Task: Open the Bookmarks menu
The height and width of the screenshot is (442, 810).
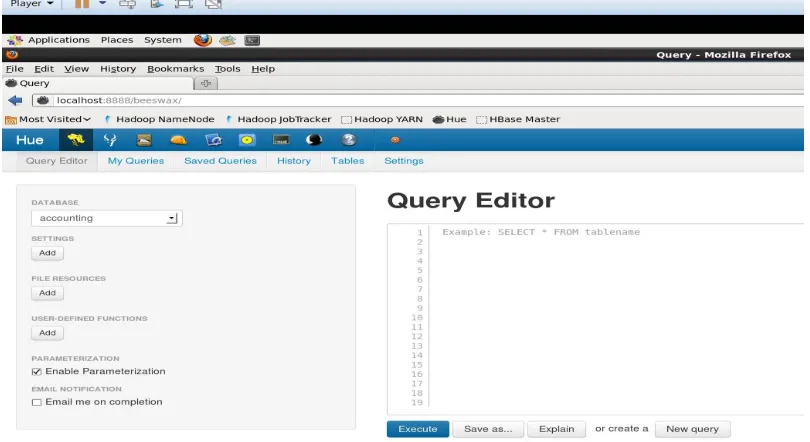Action: [176, 69]
